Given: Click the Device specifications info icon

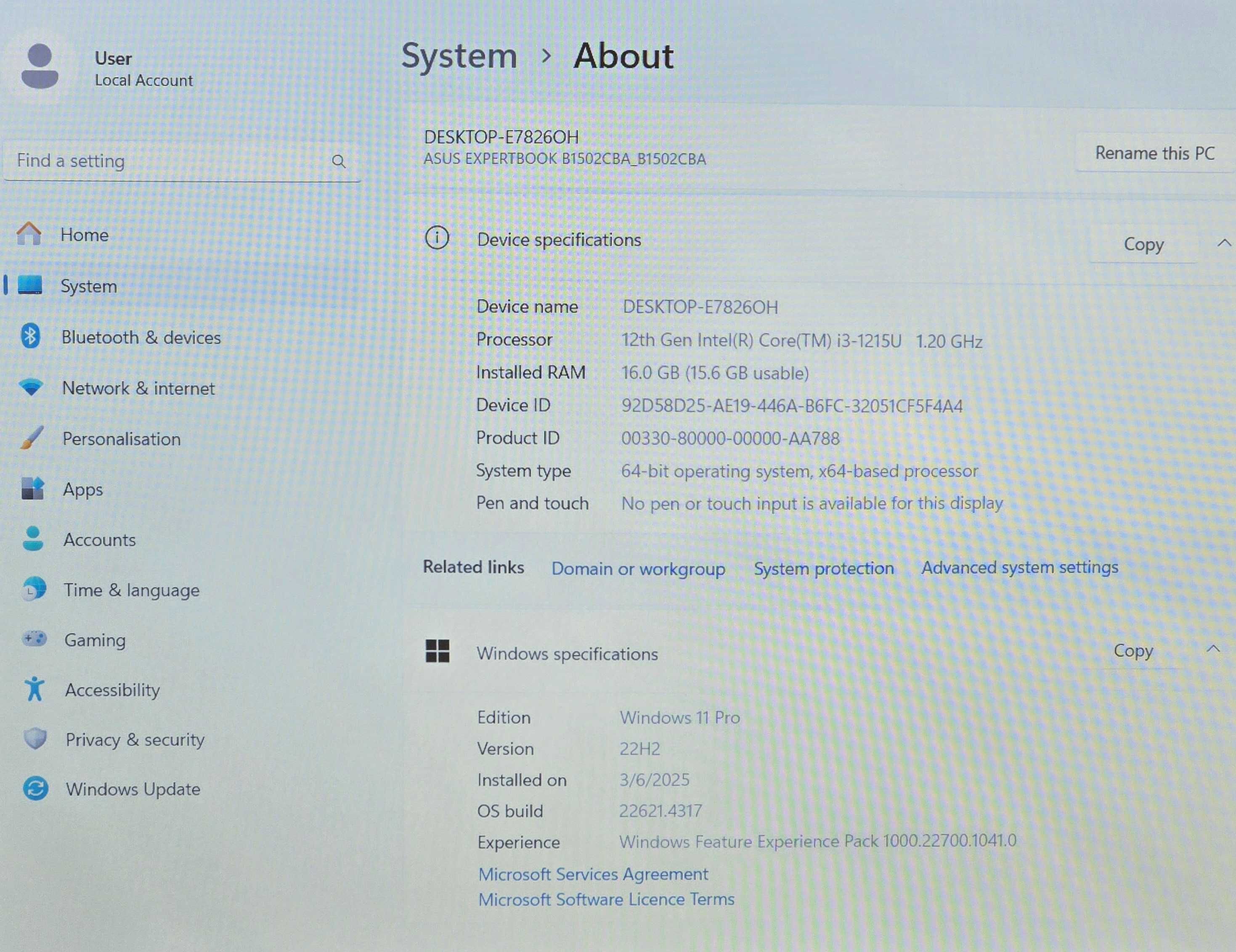Looking at the screenshot, I should click(x=437, y=238).
